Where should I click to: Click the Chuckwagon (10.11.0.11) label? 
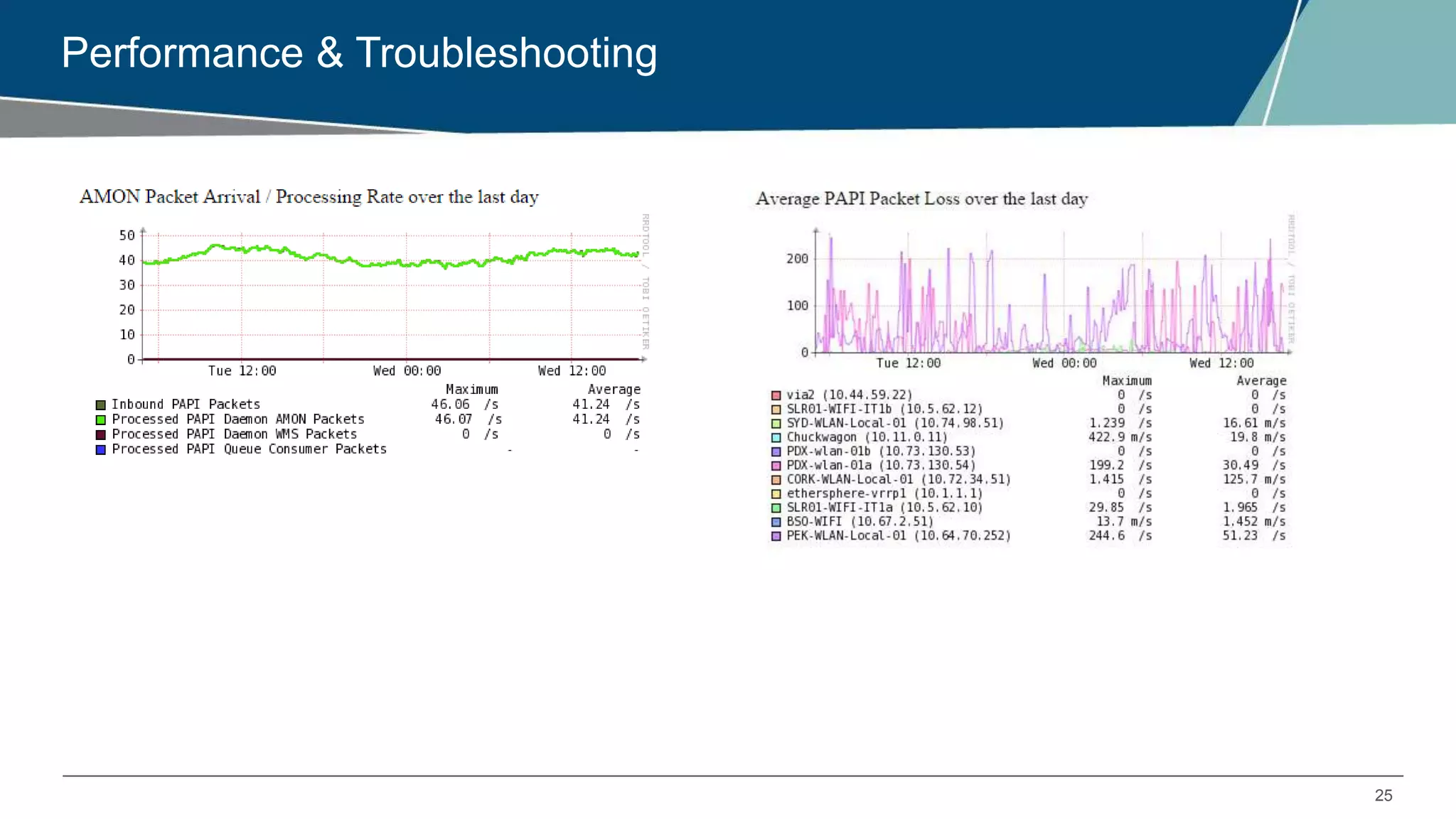pyautogui.click(x=867, y=438)
